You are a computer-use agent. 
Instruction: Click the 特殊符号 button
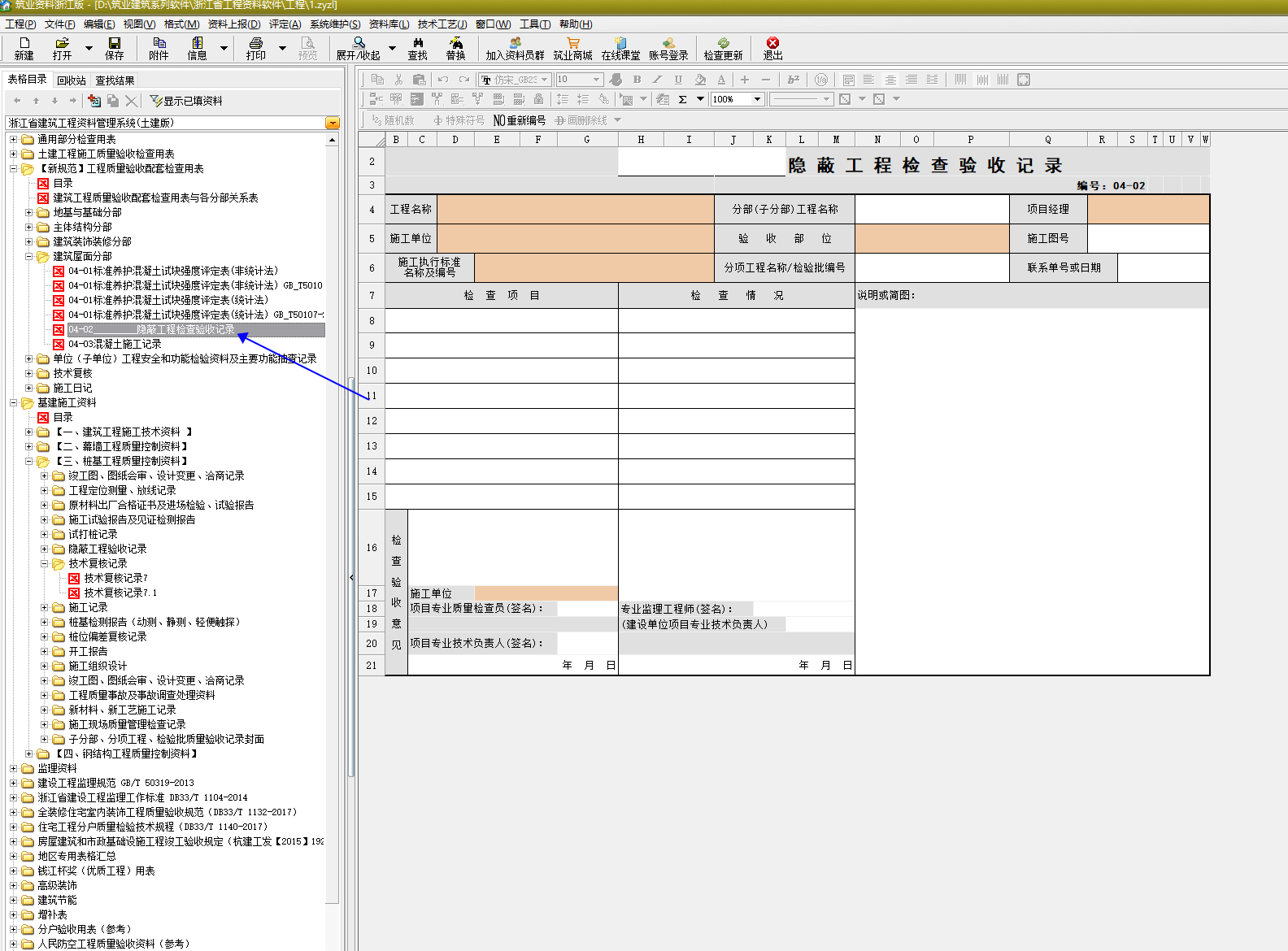[459, 120]
